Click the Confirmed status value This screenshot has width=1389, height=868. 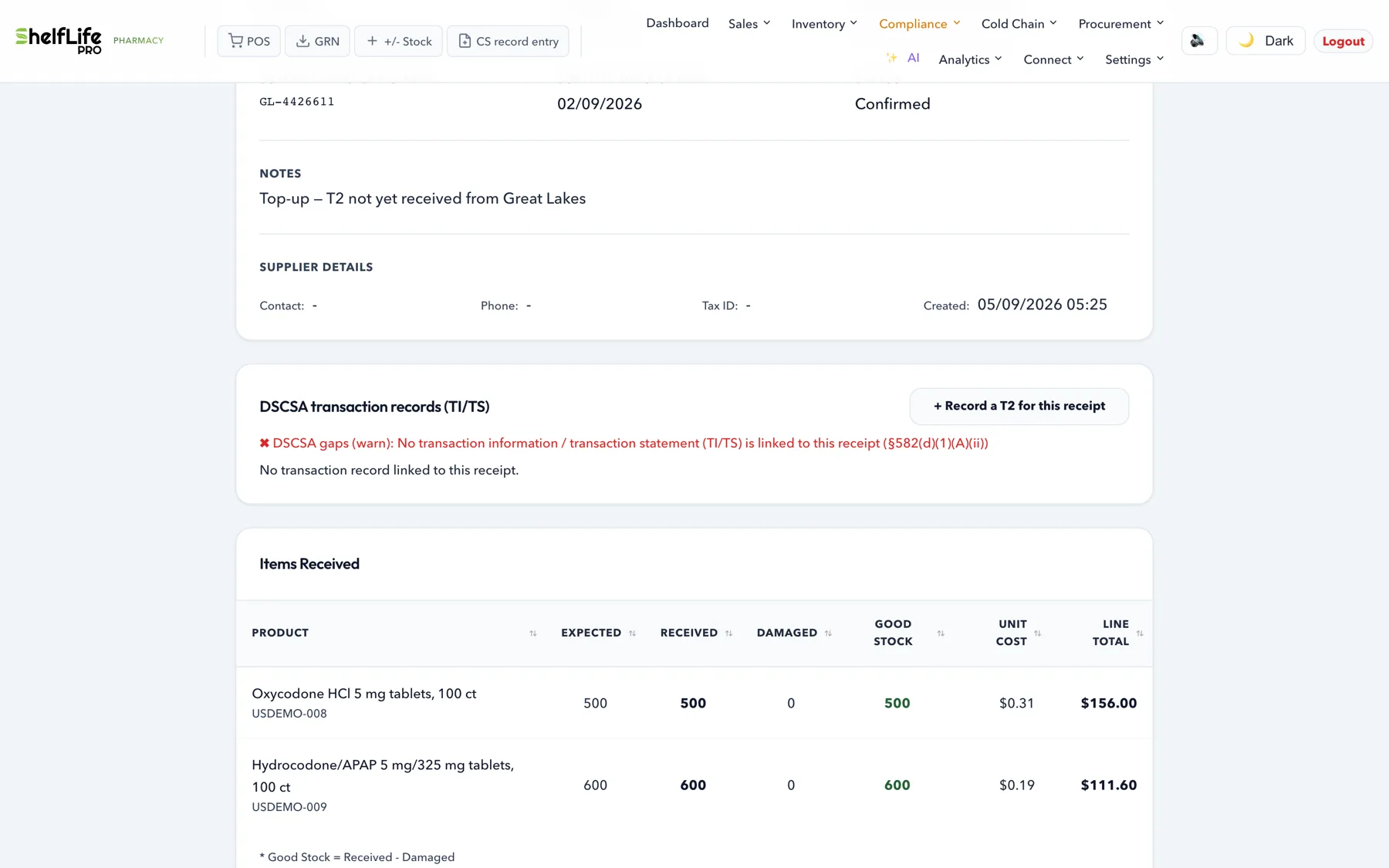[x=892, y=104]
